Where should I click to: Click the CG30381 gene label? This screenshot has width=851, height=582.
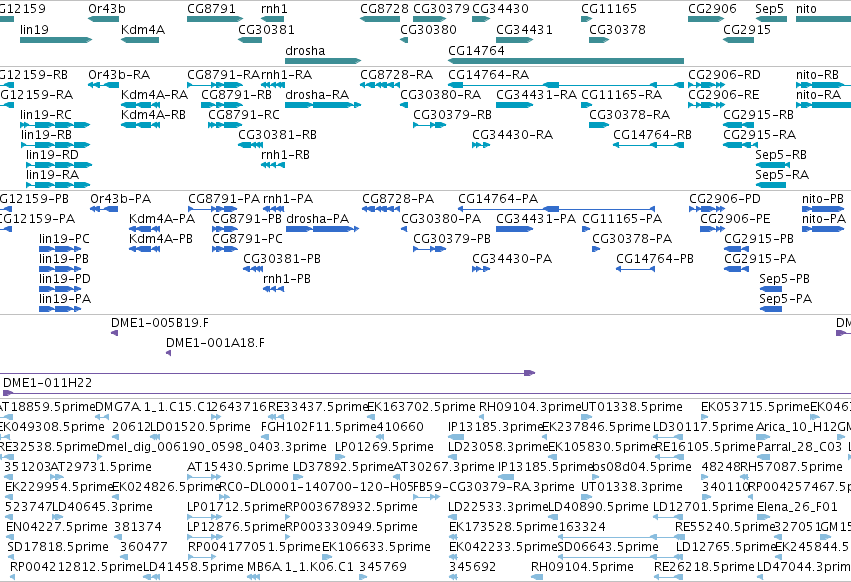tap(266, 29)
